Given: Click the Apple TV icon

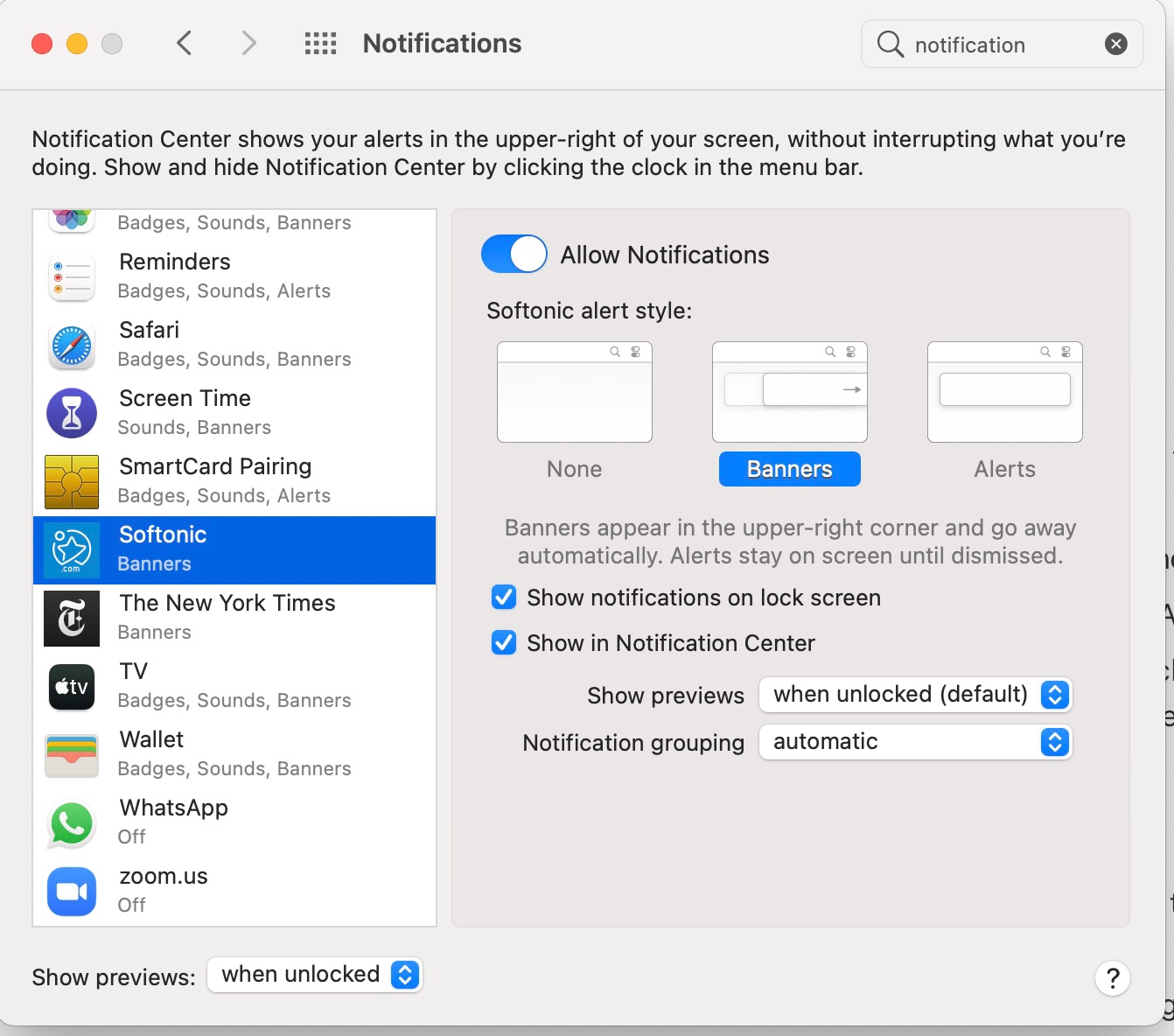Looking at the screenshot, I should tap(72, 686).
